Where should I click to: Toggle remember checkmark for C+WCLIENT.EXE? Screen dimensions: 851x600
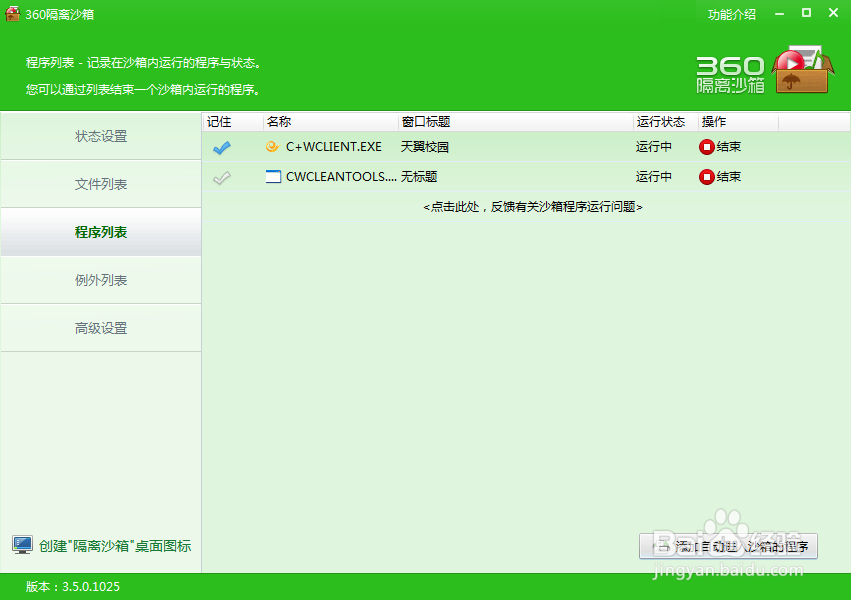(221, 147)
